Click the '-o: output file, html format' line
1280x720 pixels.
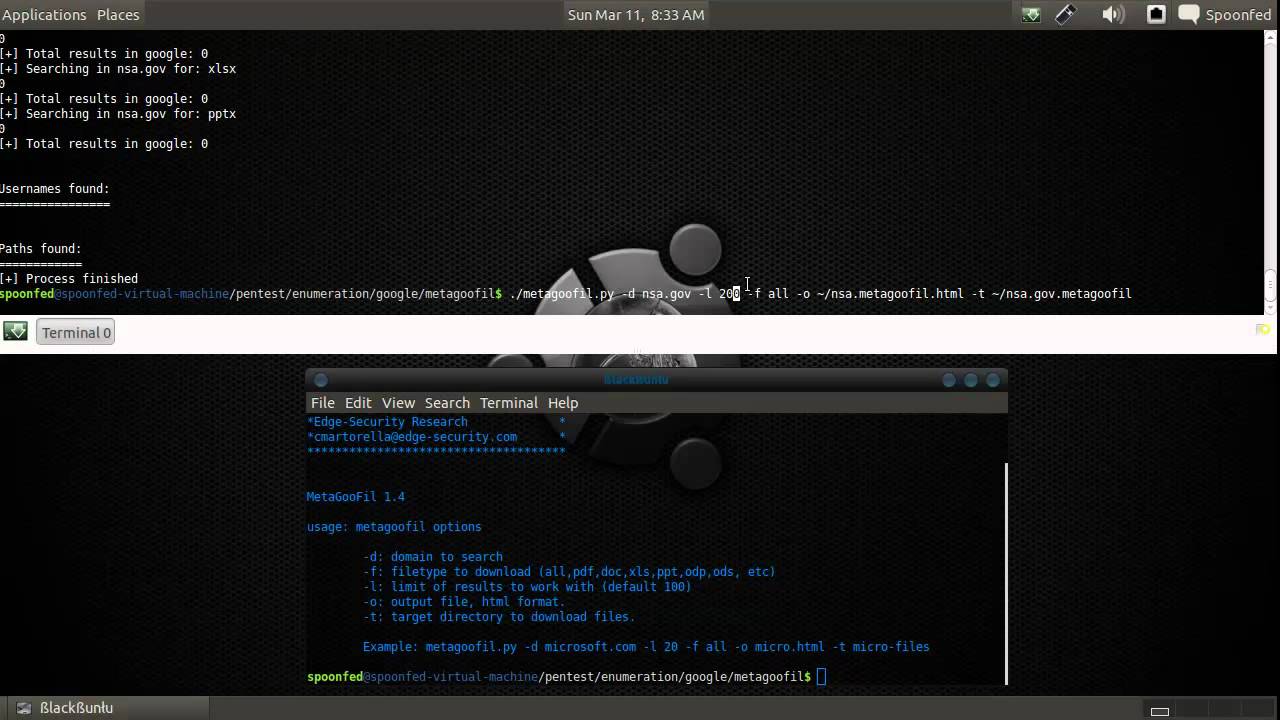(464, 602)
